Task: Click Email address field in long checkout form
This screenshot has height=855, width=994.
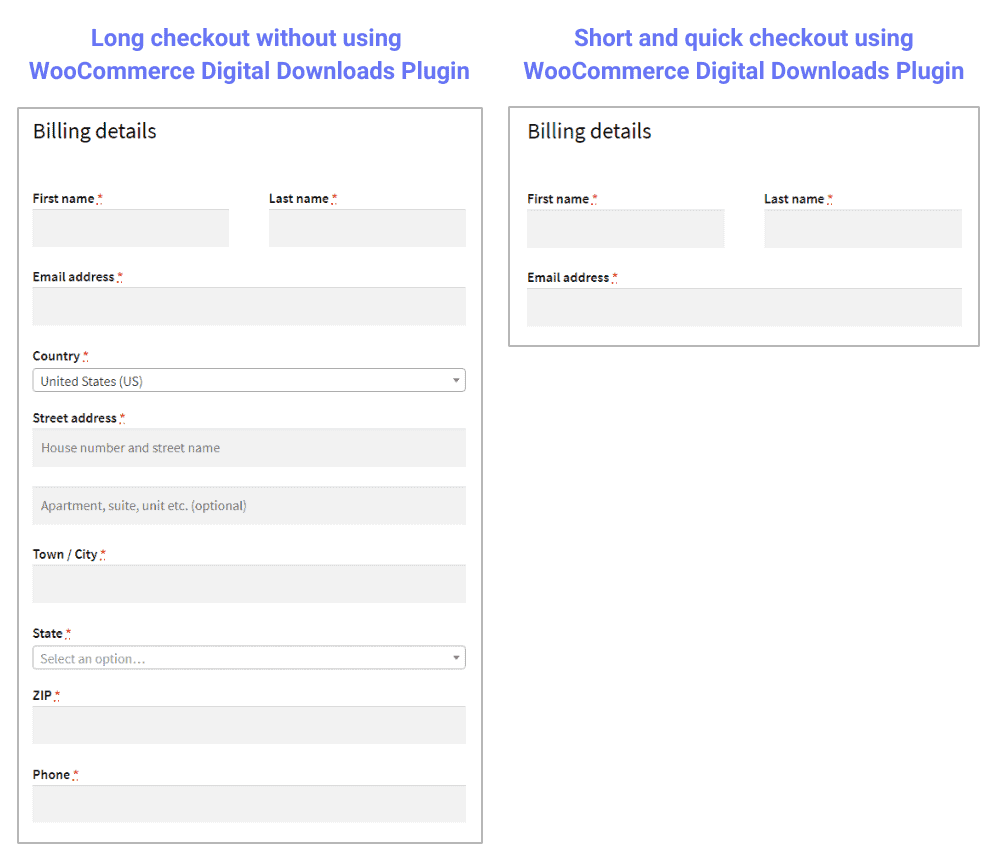Action: coord(249,307)
